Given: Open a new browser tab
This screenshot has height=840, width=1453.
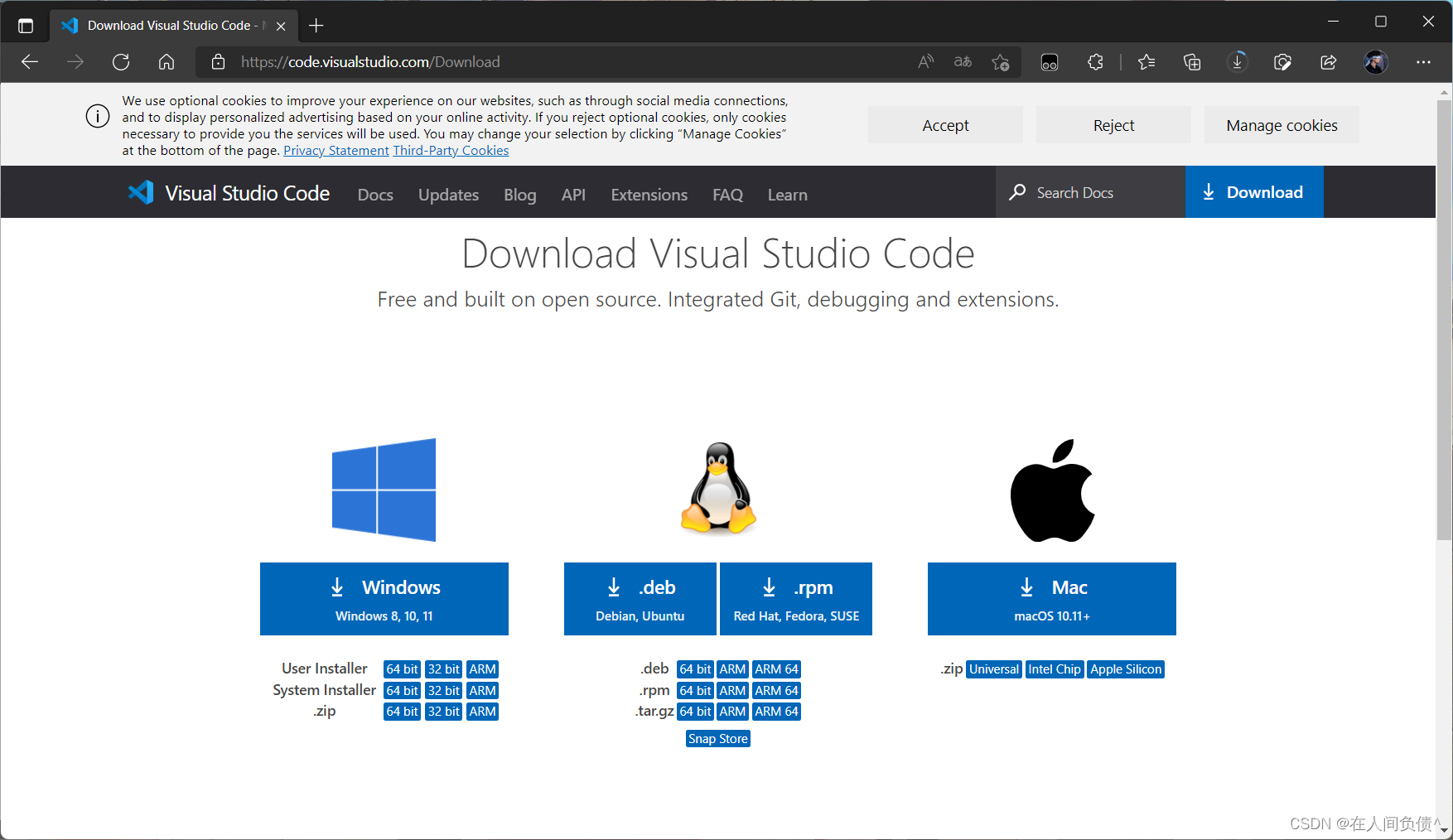Looking at the screenshot, I should (316, 26).
